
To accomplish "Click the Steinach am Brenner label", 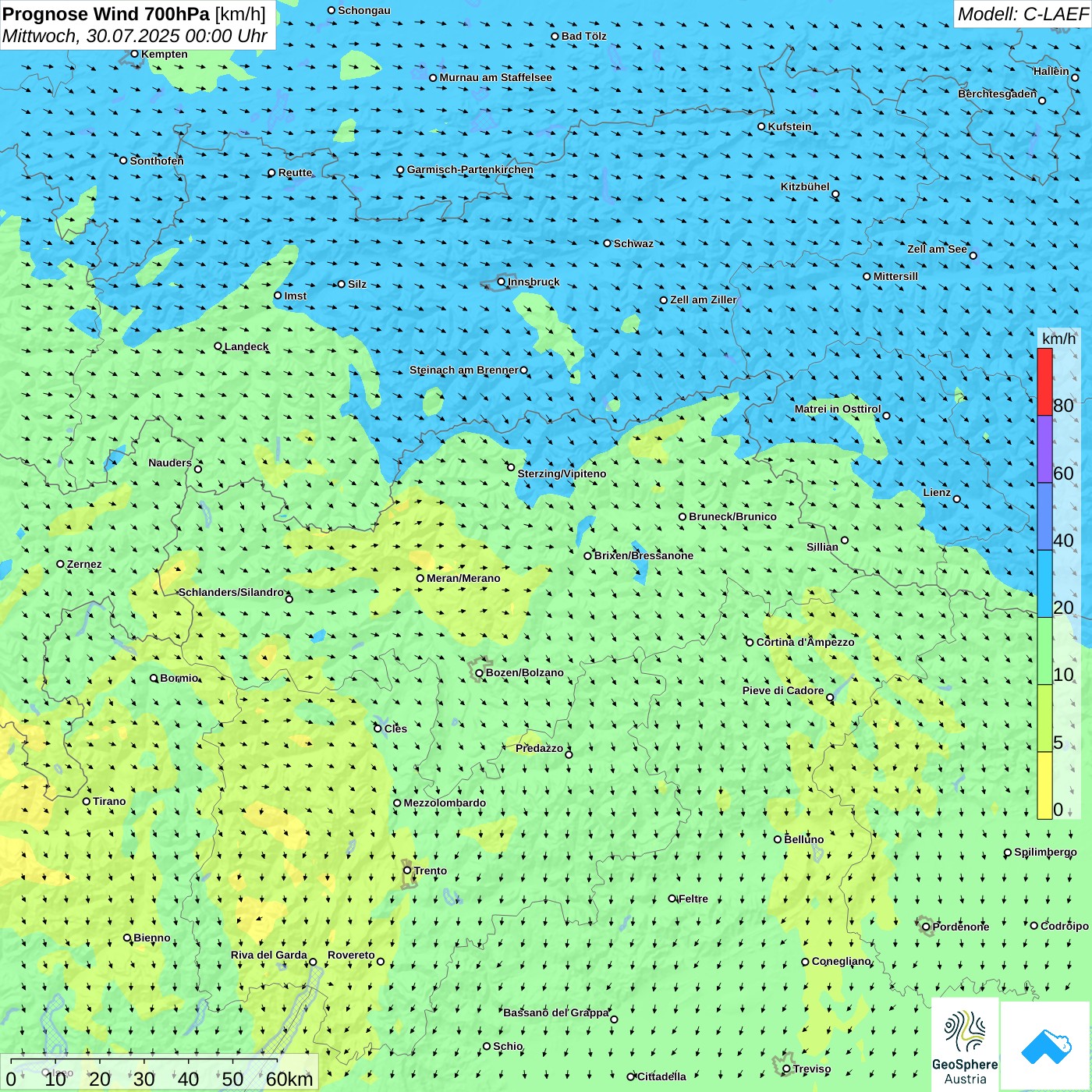I will tap(463, 370).
